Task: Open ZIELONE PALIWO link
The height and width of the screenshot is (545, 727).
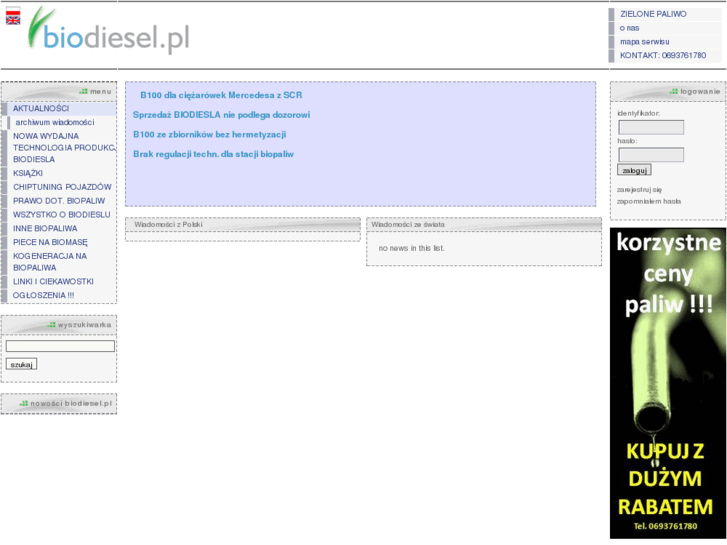Action: (x=653, y=14)
